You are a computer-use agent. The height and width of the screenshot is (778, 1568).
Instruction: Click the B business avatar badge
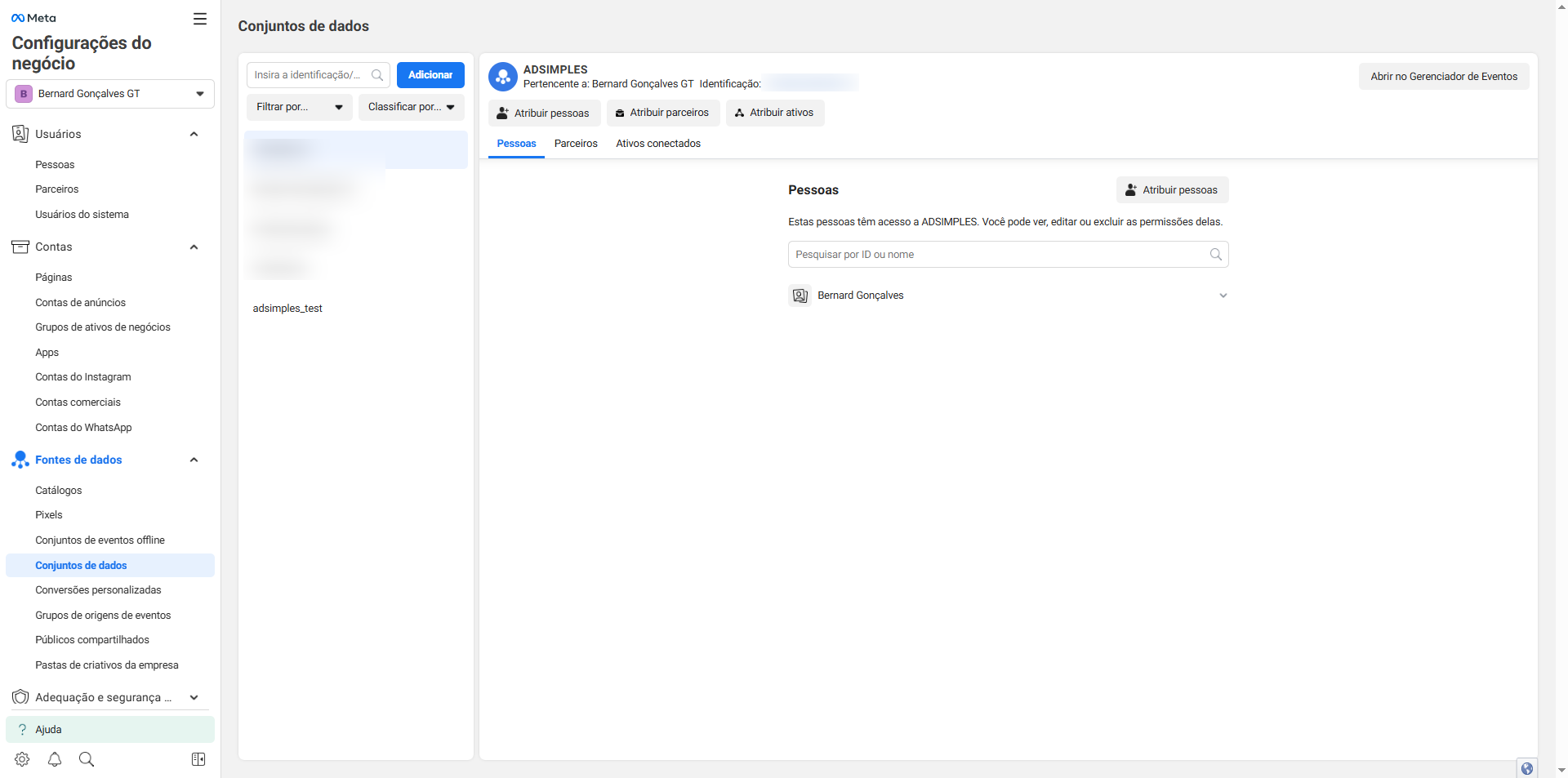[x=24, y=94]
